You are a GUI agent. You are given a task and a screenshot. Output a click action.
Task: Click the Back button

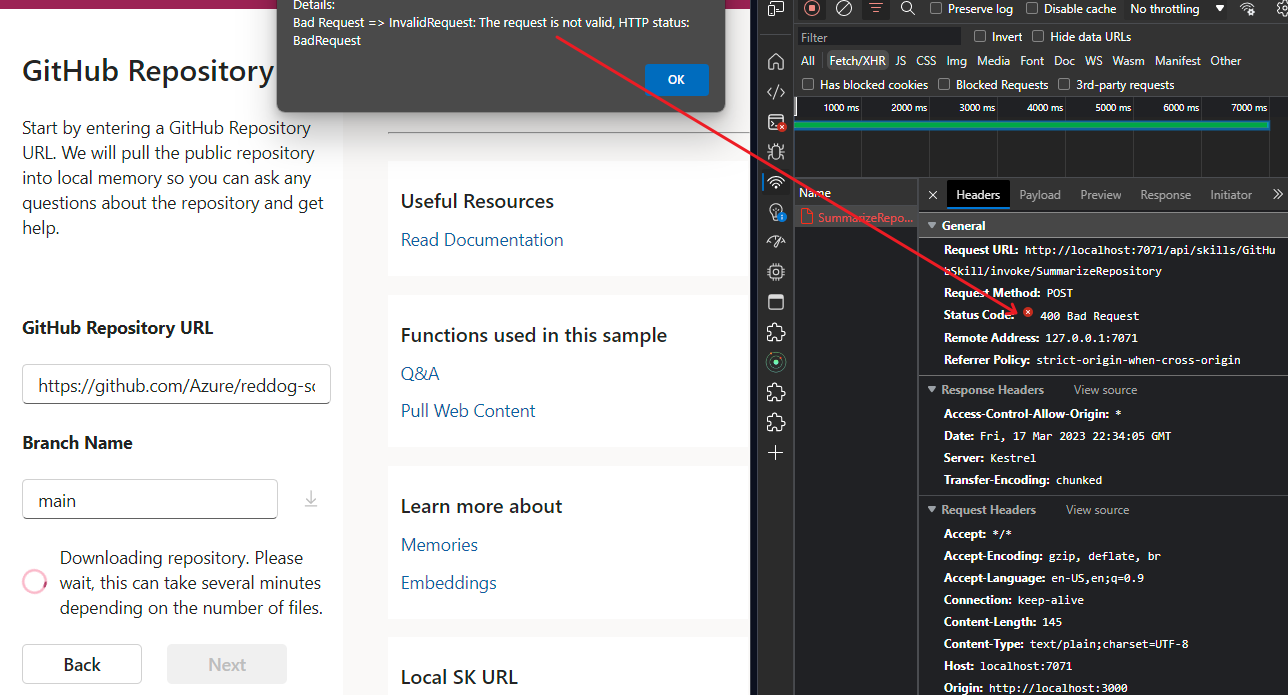pyautogui.click(x=82, y=664)
